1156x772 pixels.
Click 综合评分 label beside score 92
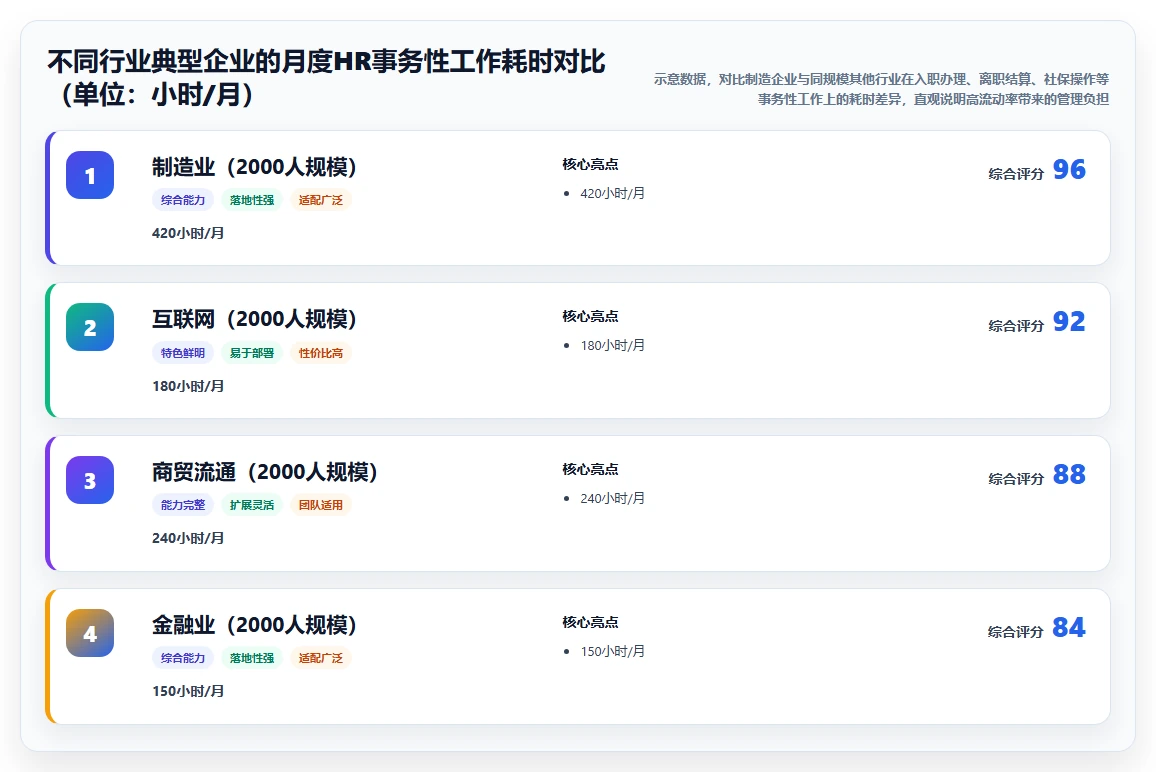(1016, 326)
